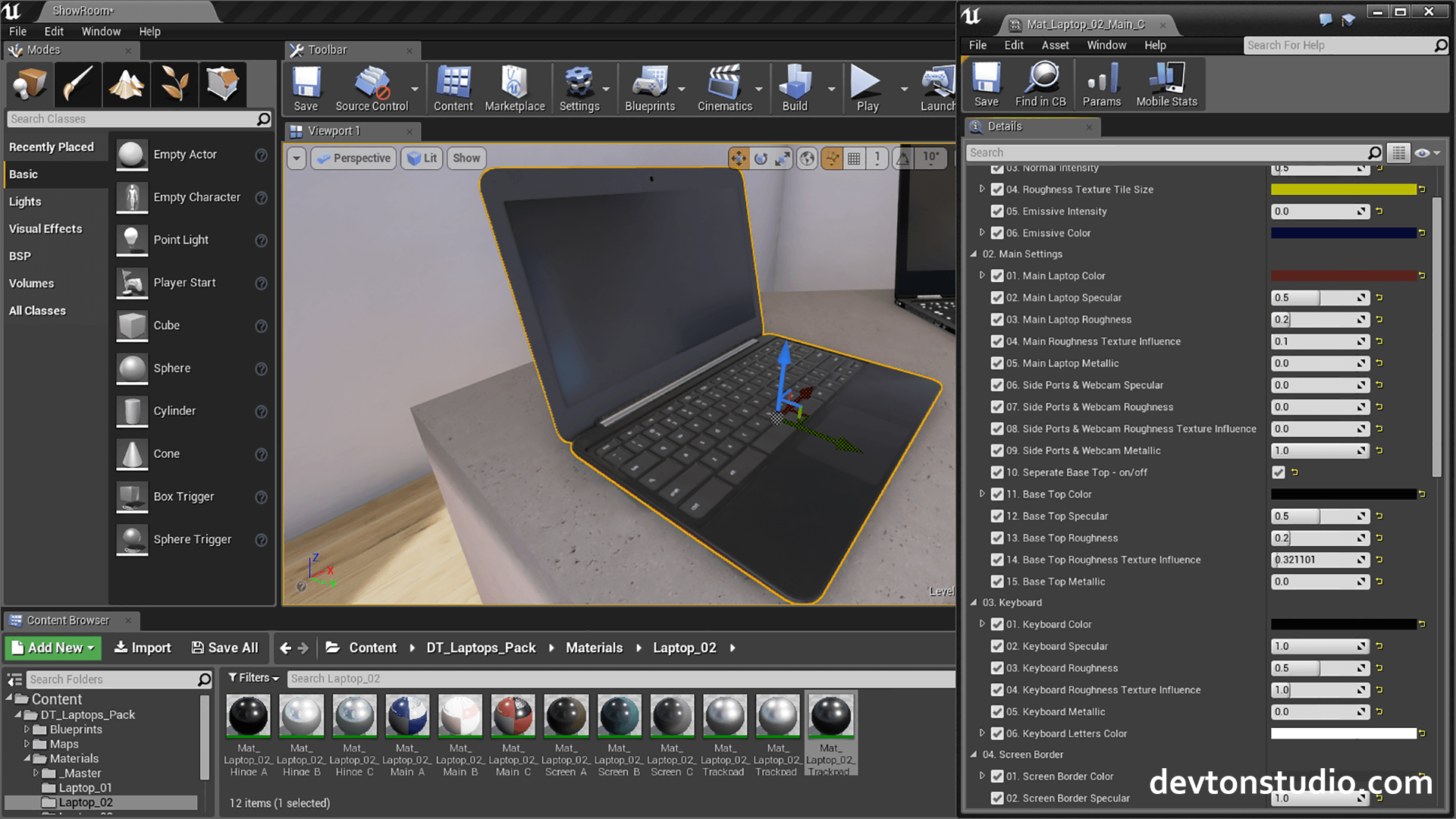This screenshot has width=1456, height=819.
Task: Uncheck the 05. Keyboard Metallic parameter
Action: (996, 711)
